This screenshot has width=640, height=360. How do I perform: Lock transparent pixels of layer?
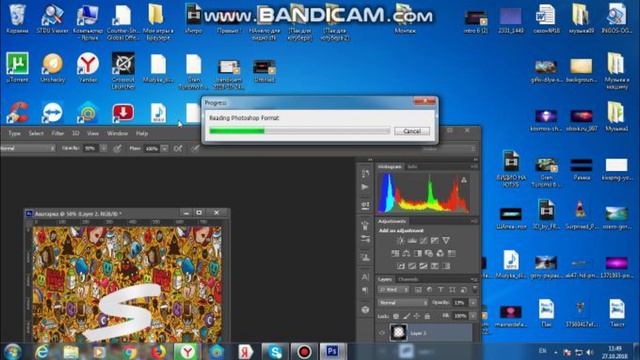[x=396, y=316]
